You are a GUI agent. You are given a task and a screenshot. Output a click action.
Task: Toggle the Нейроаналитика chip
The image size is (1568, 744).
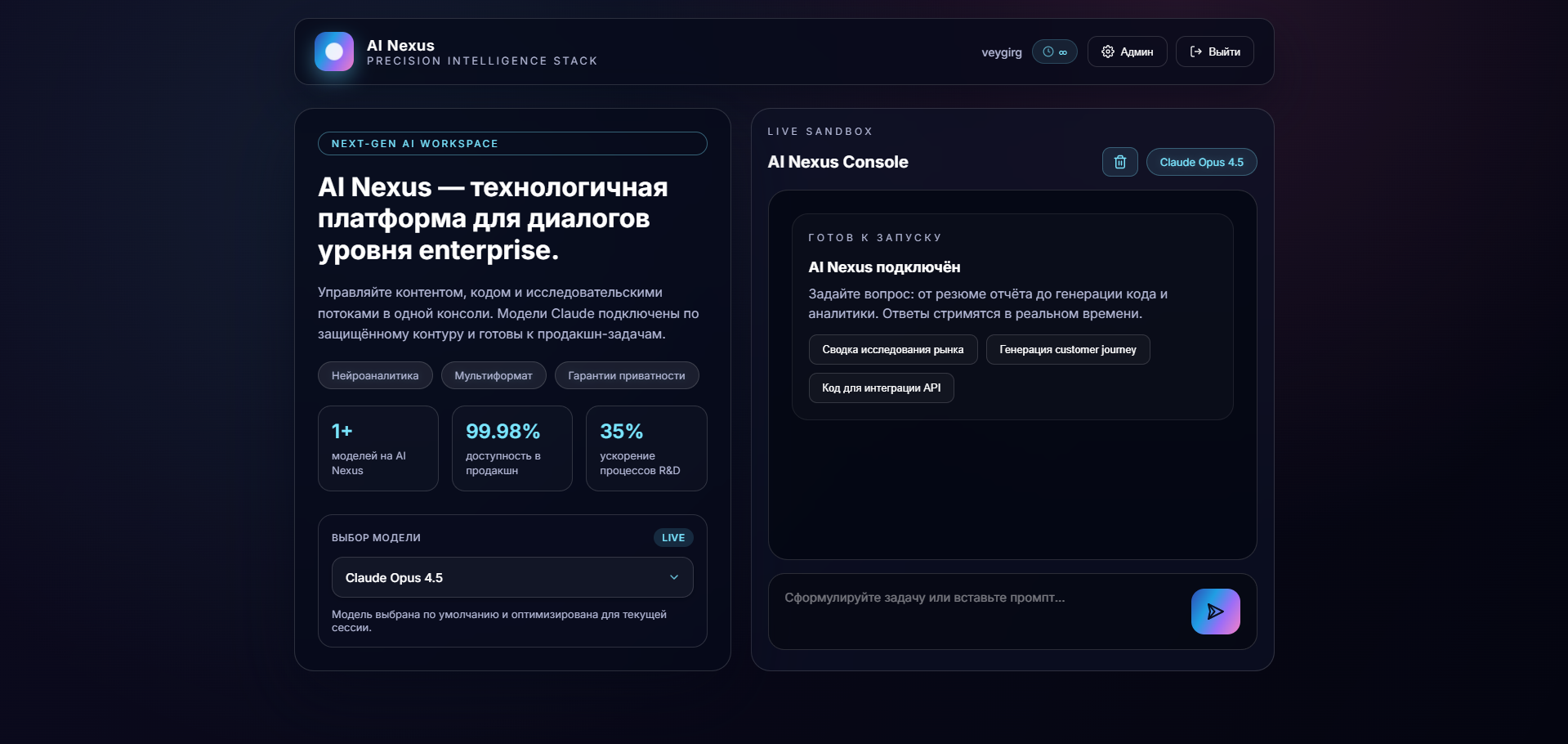374,375
